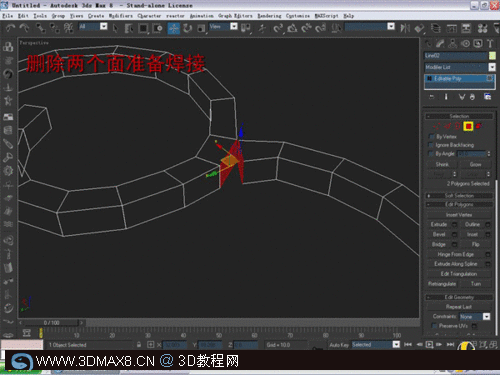Click the Mirror tool icon

(x=405, y=29)
